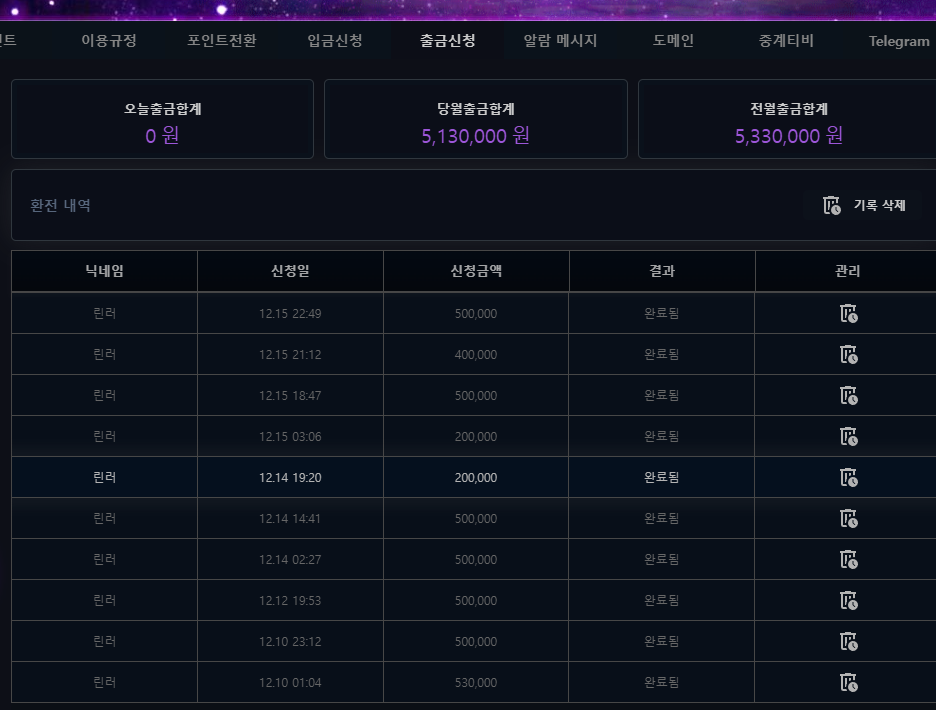
Task: Select the 출금신청 tab
Action: (447, 41)
